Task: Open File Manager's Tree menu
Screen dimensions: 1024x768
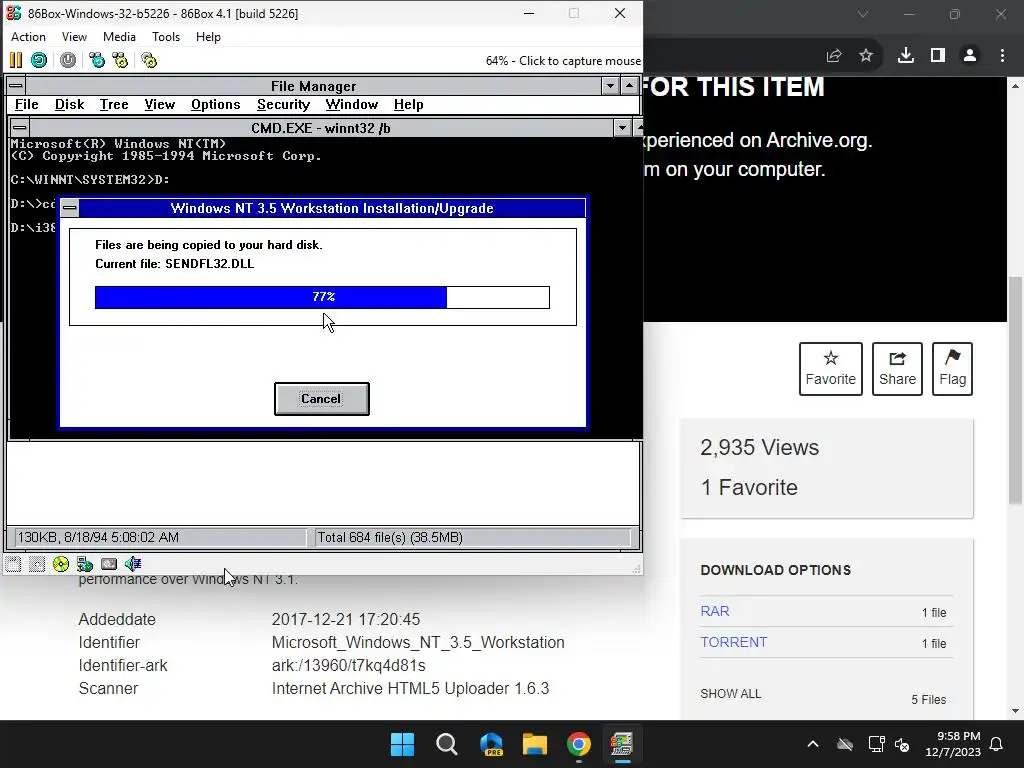Action: [114, 105]
